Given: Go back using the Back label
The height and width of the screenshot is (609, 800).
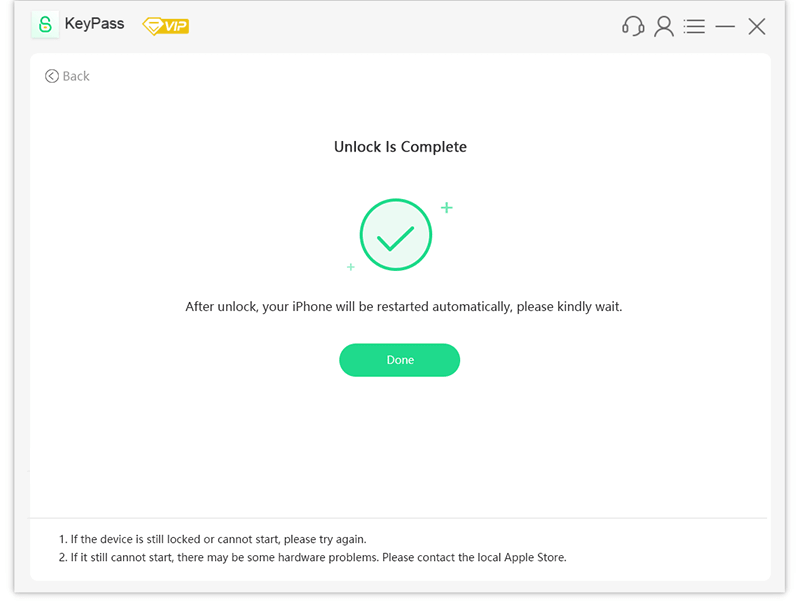Looking at the screenshot, I should 76,76.
